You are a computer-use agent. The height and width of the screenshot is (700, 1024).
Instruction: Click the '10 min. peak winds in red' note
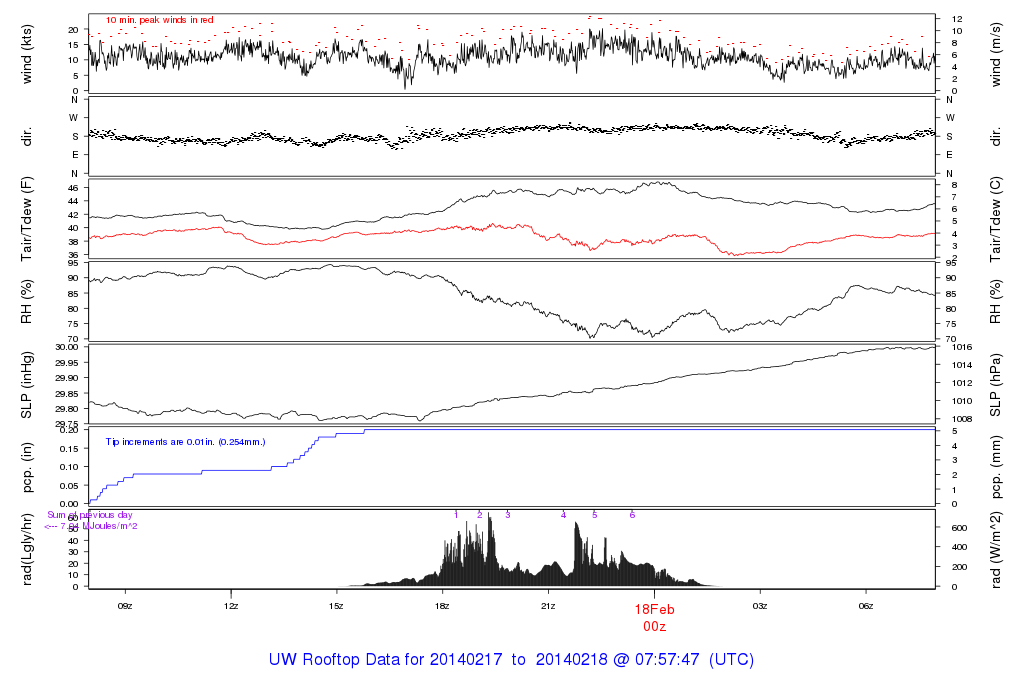[x=159, y=20]
